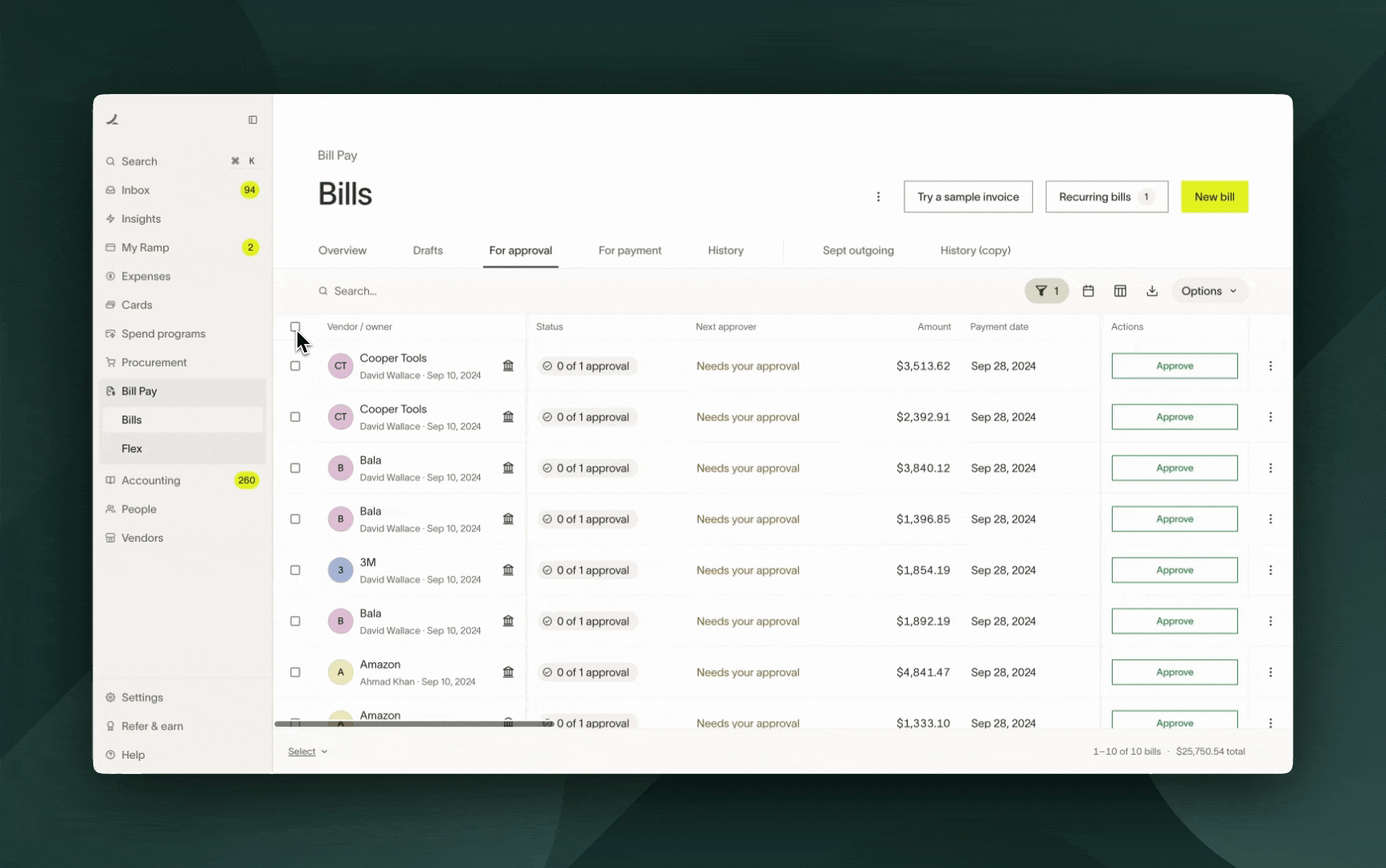Click the Ramp logo icon

(x=113, y=120)
